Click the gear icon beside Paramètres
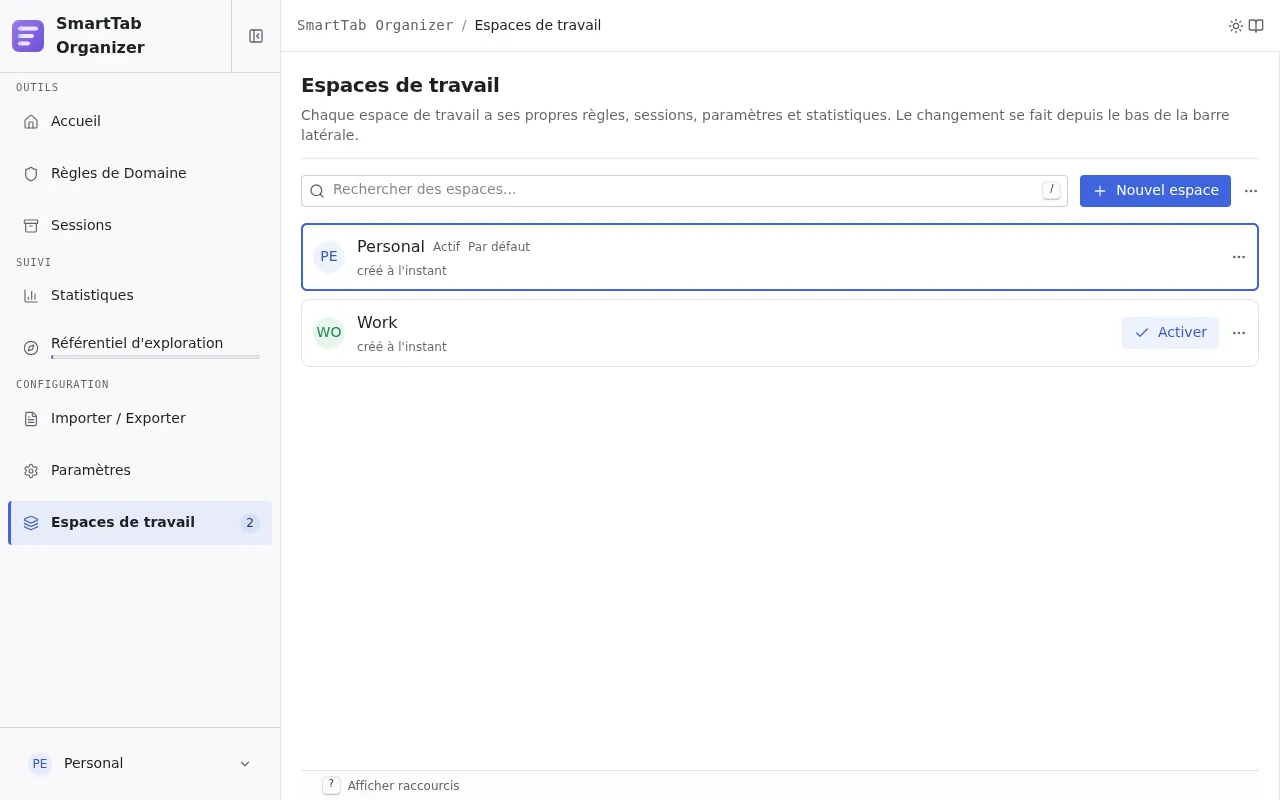This screenshot has width=1280, height=800. click(x=31, y=471)
